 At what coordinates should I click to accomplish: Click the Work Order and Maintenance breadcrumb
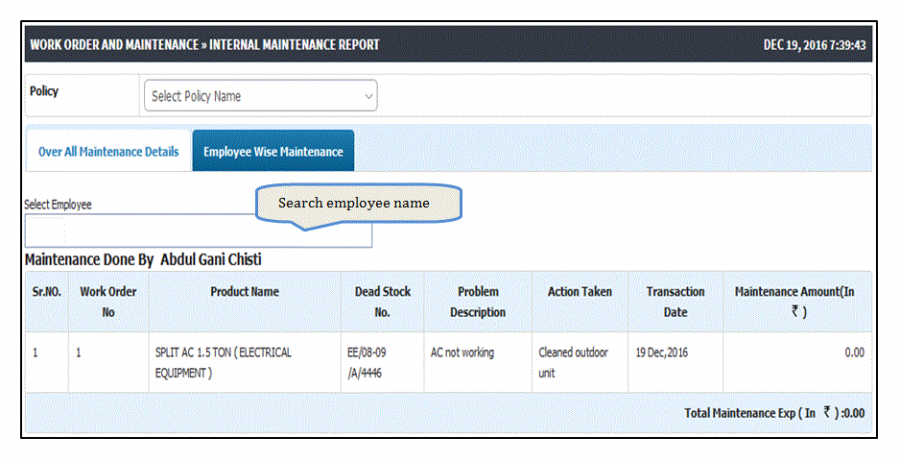(114, 45)
